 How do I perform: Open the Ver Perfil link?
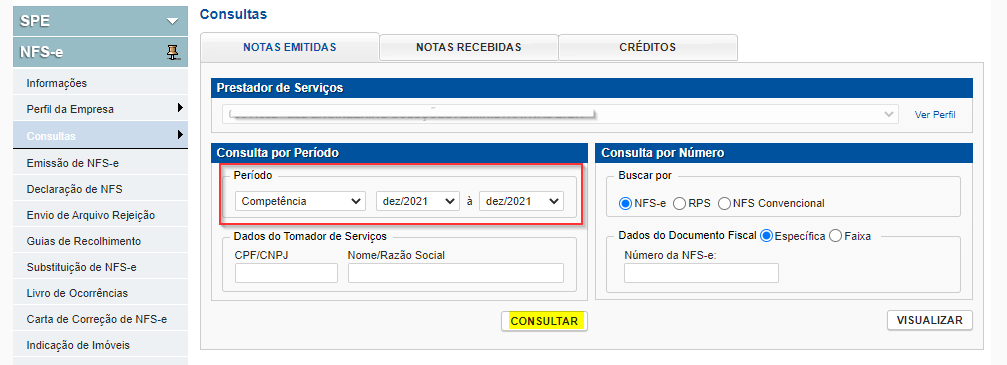(935, 115)
